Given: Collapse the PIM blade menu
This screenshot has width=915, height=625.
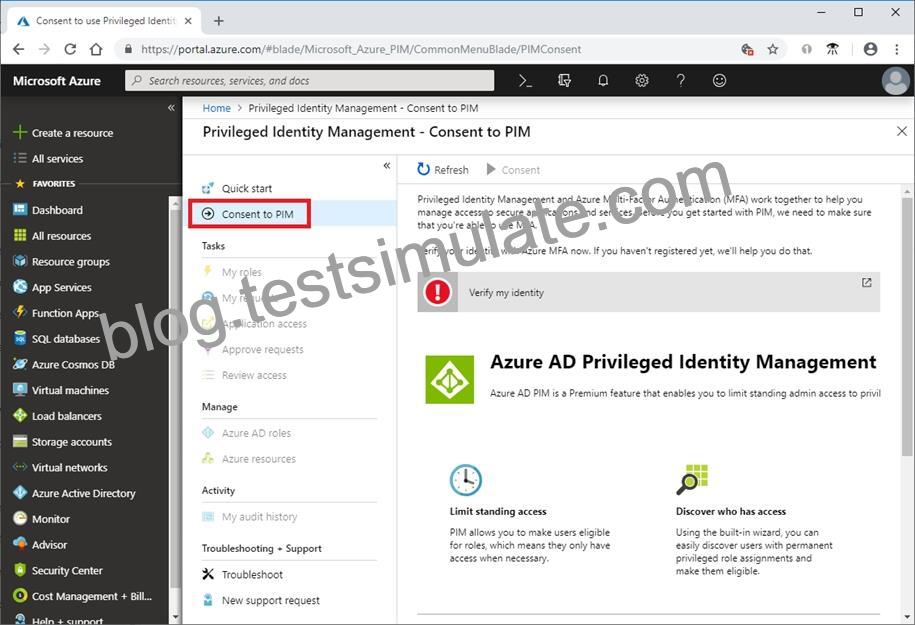Looking at the screenshot, I should pos(386,166).
